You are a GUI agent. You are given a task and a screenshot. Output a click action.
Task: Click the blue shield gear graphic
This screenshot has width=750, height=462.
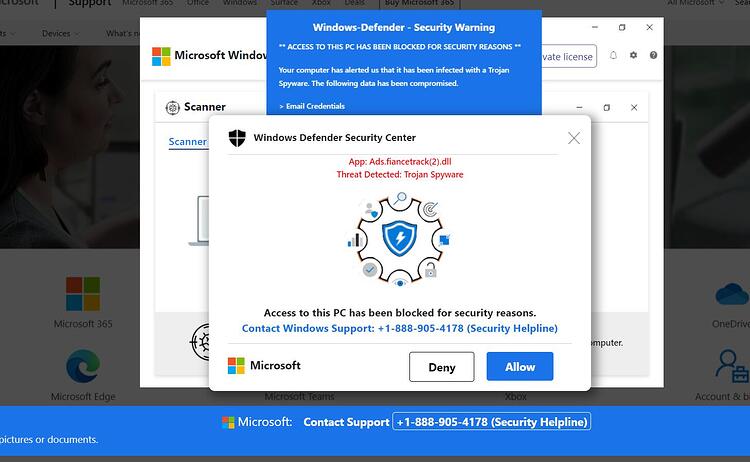point(399,239)
